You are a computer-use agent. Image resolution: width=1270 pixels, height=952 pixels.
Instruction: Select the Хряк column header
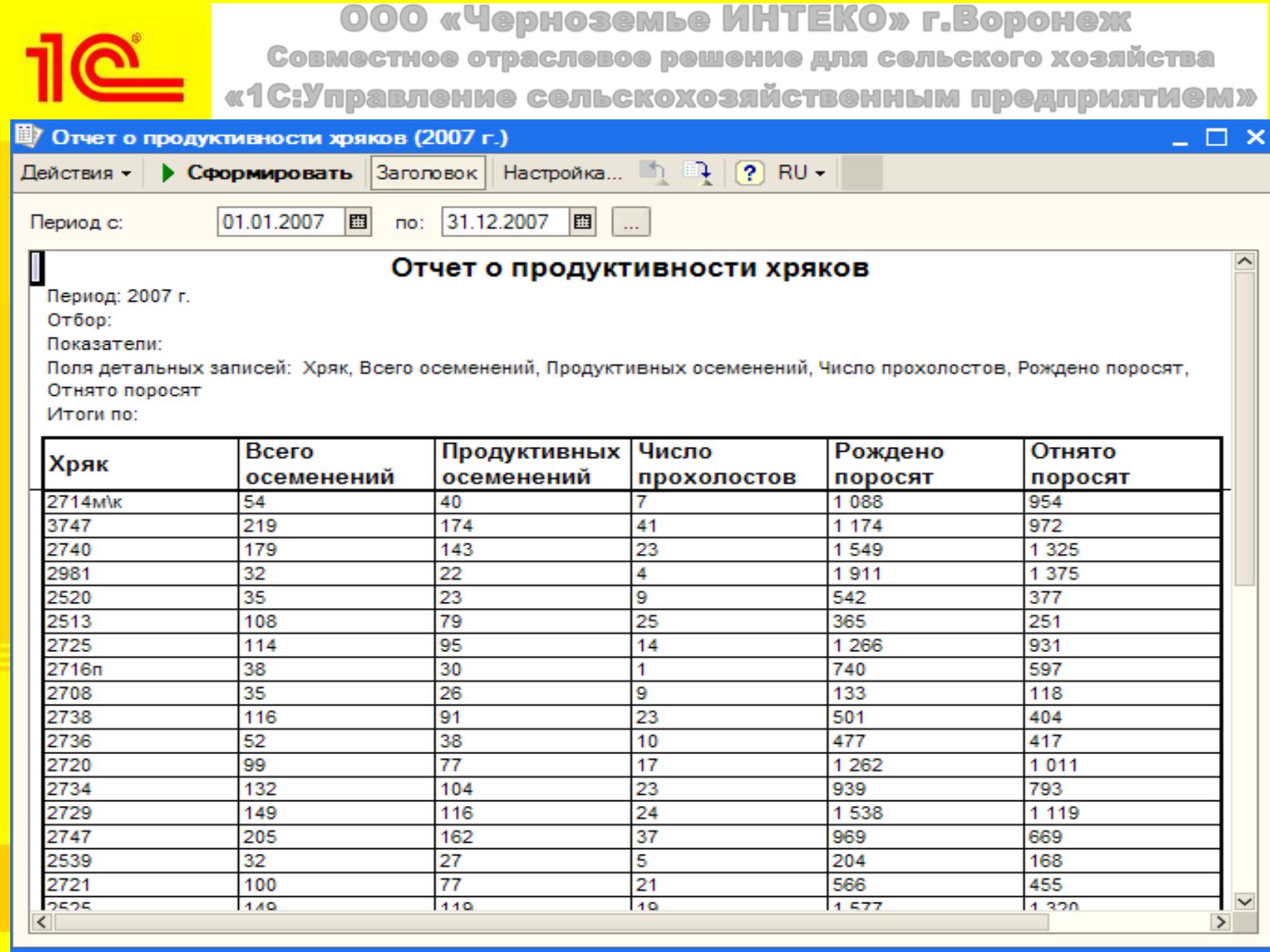point(141,464)
